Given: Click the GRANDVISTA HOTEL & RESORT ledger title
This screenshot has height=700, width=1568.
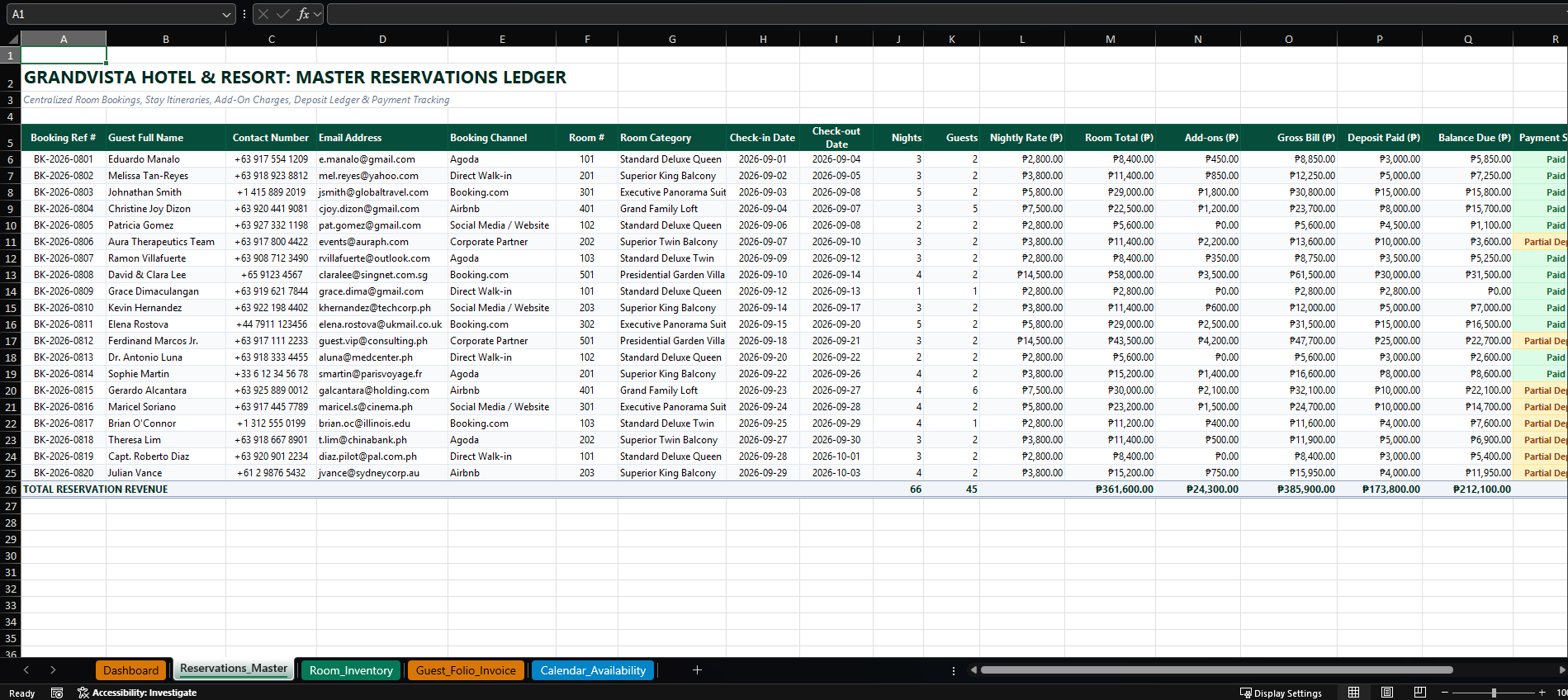Looking at the screenshot, I should (295, 78).
